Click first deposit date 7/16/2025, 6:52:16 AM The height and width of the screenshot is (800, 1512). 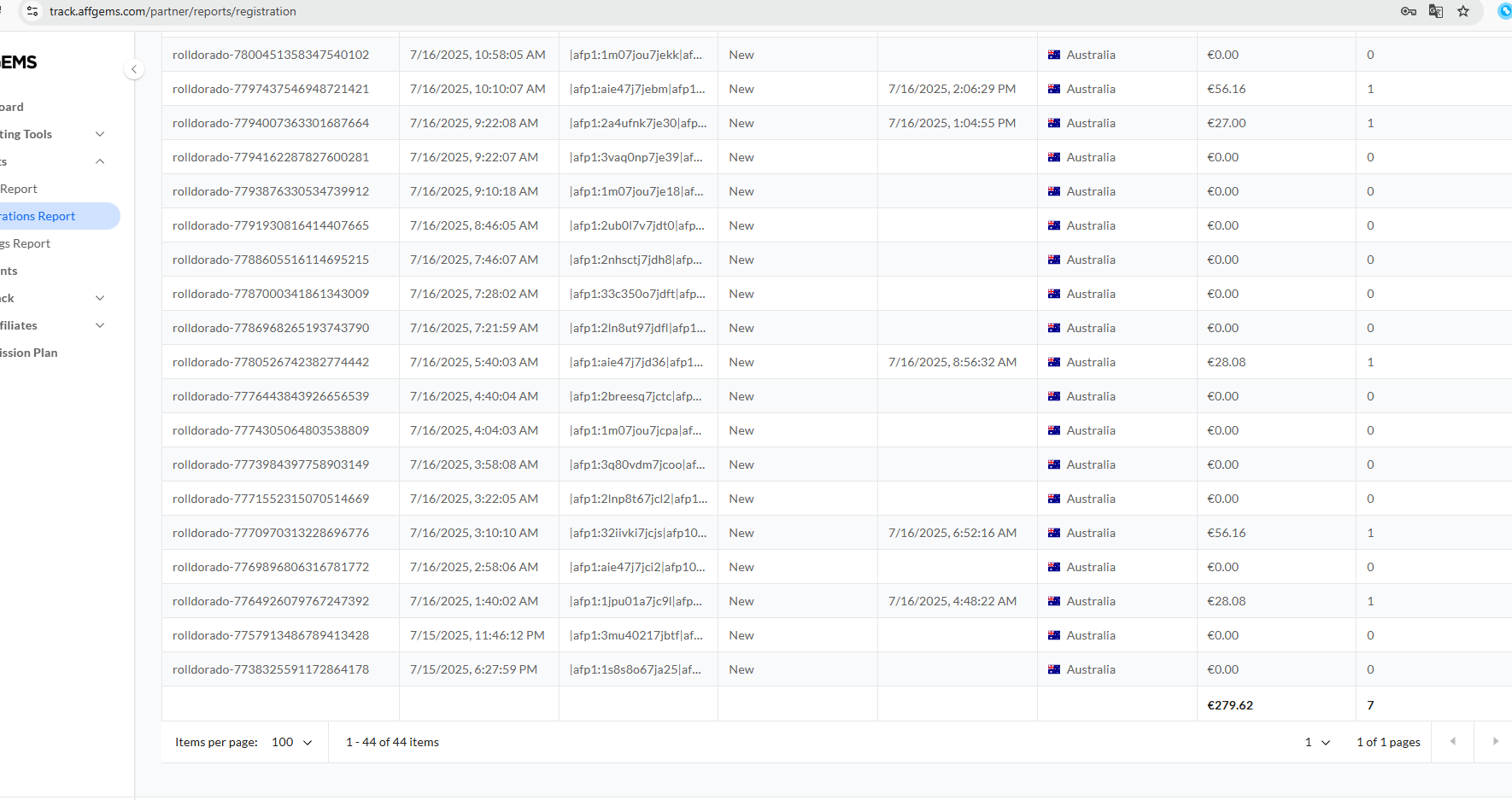952,533
